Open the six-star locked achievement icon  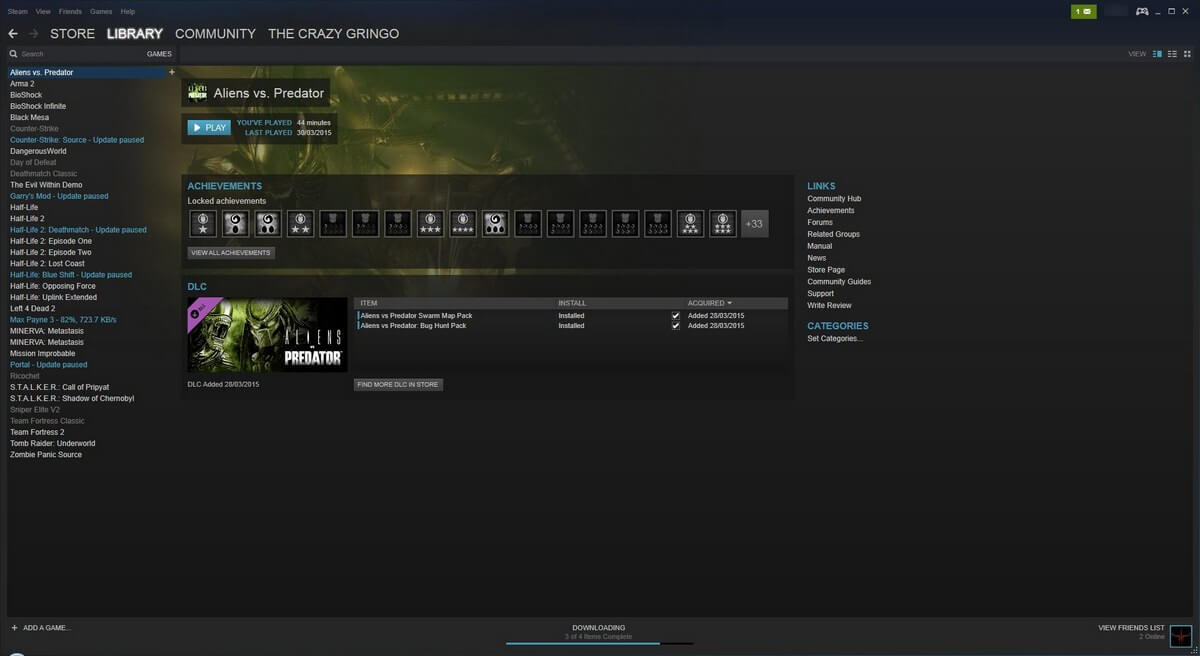coord(723,224)
